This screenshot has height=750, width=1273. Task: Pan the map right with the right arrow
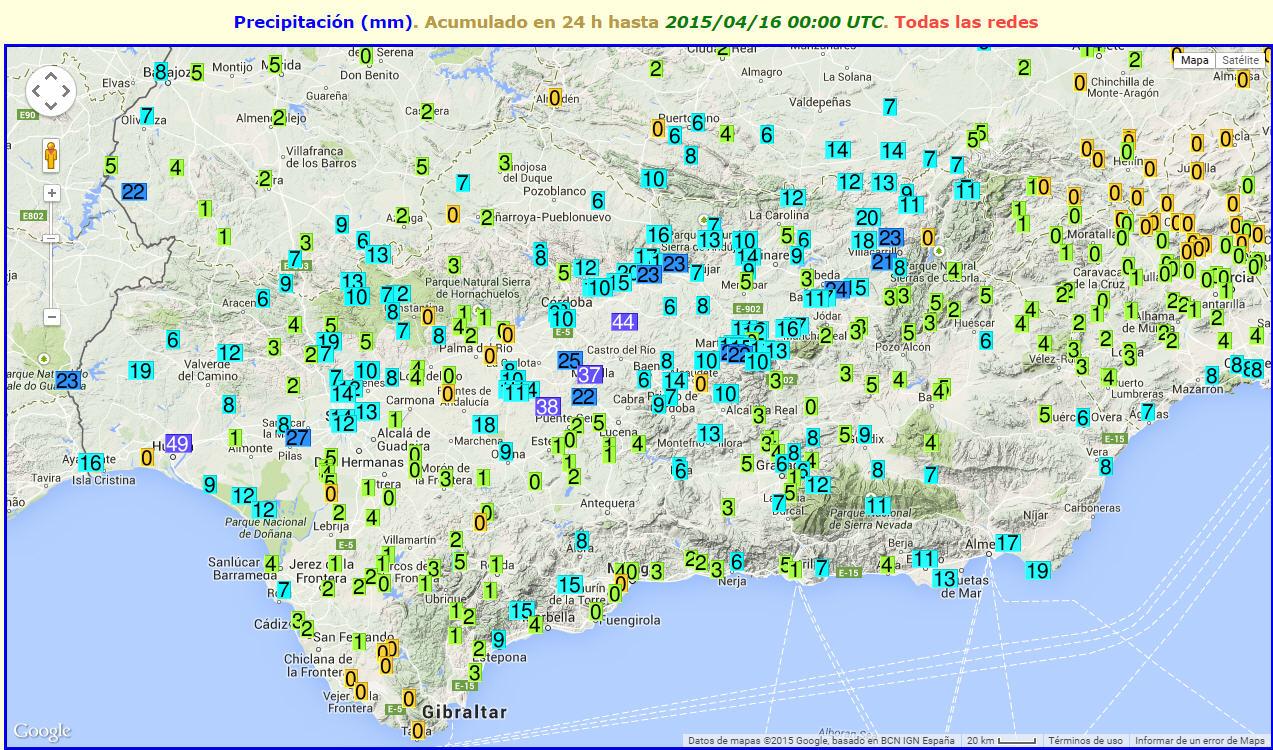66,91
